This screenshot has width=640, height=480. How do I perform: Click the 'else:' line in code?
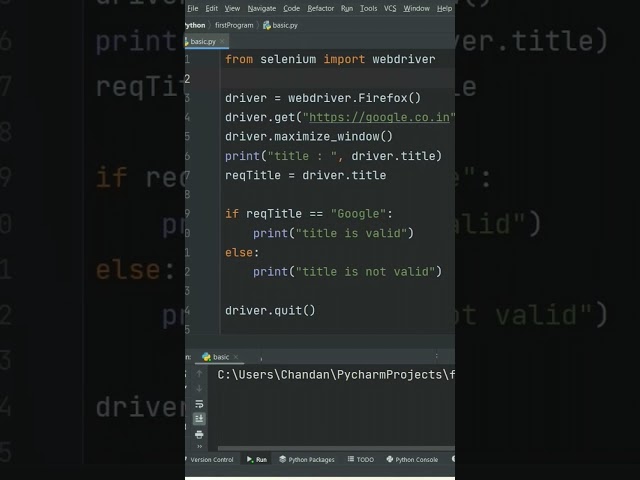tap(242, 253)
